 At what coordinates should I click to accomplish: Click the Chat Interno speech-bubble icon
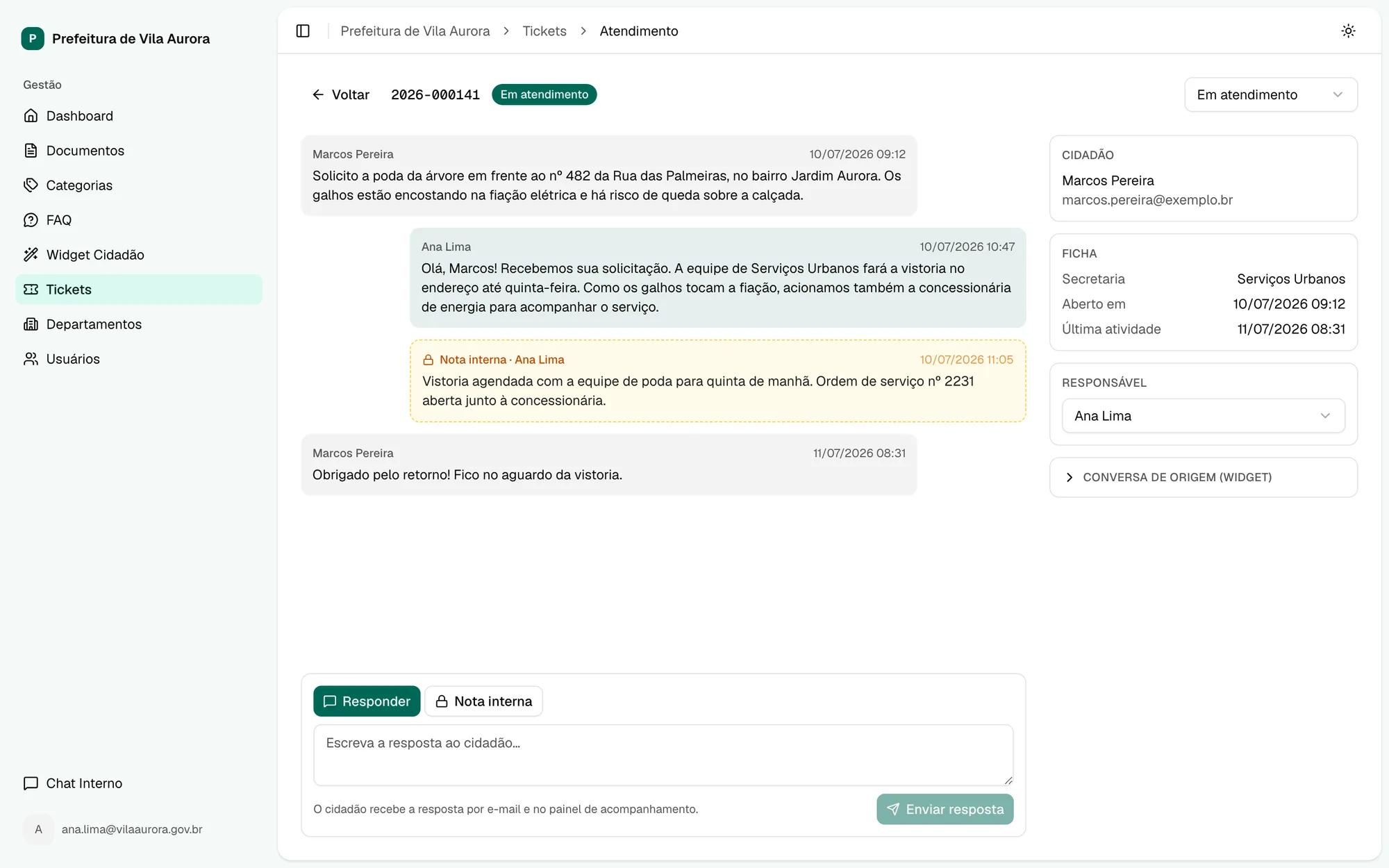pos(31,783)
